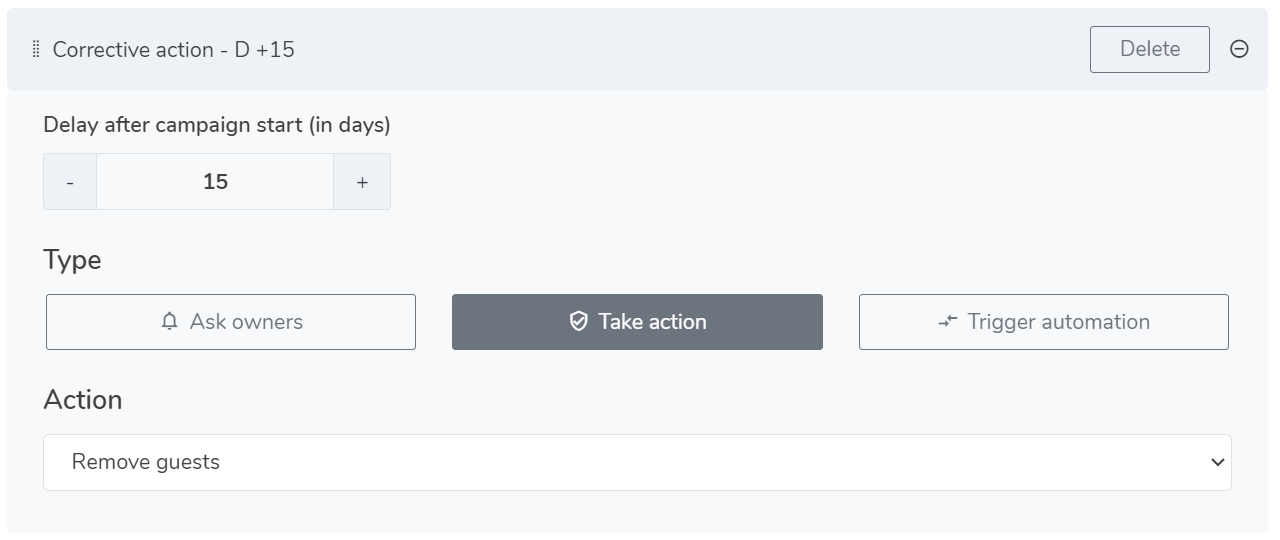Click the shield icon on Take action
Image resolution: width=1280 pixels, height=540 pixels.
click(578, 322)
